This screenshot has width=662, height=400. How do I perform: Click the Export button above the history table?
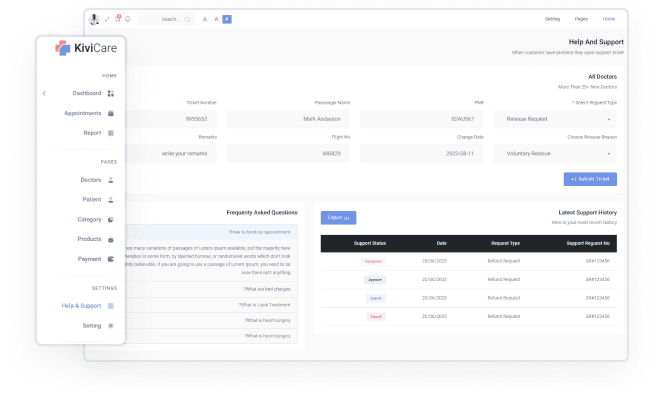pyautogui.click(x=338, y=218)
